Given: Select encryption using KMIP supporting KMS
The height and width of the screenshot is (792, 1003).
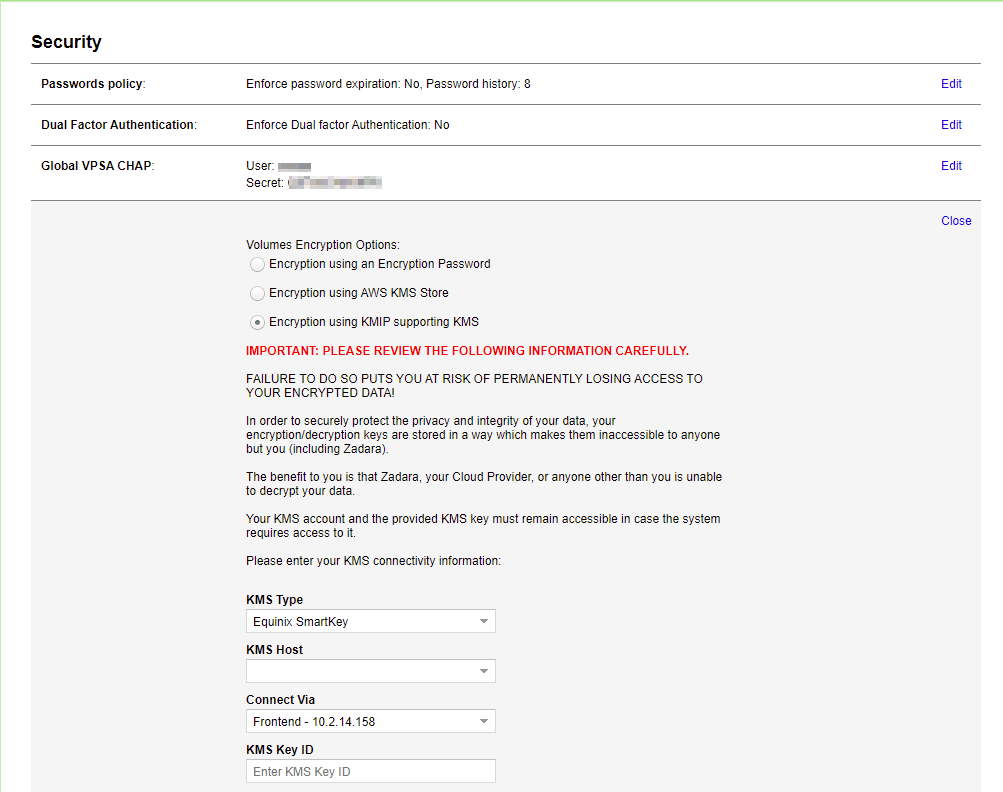Looking at the screenshot, I should click(257, 322).
